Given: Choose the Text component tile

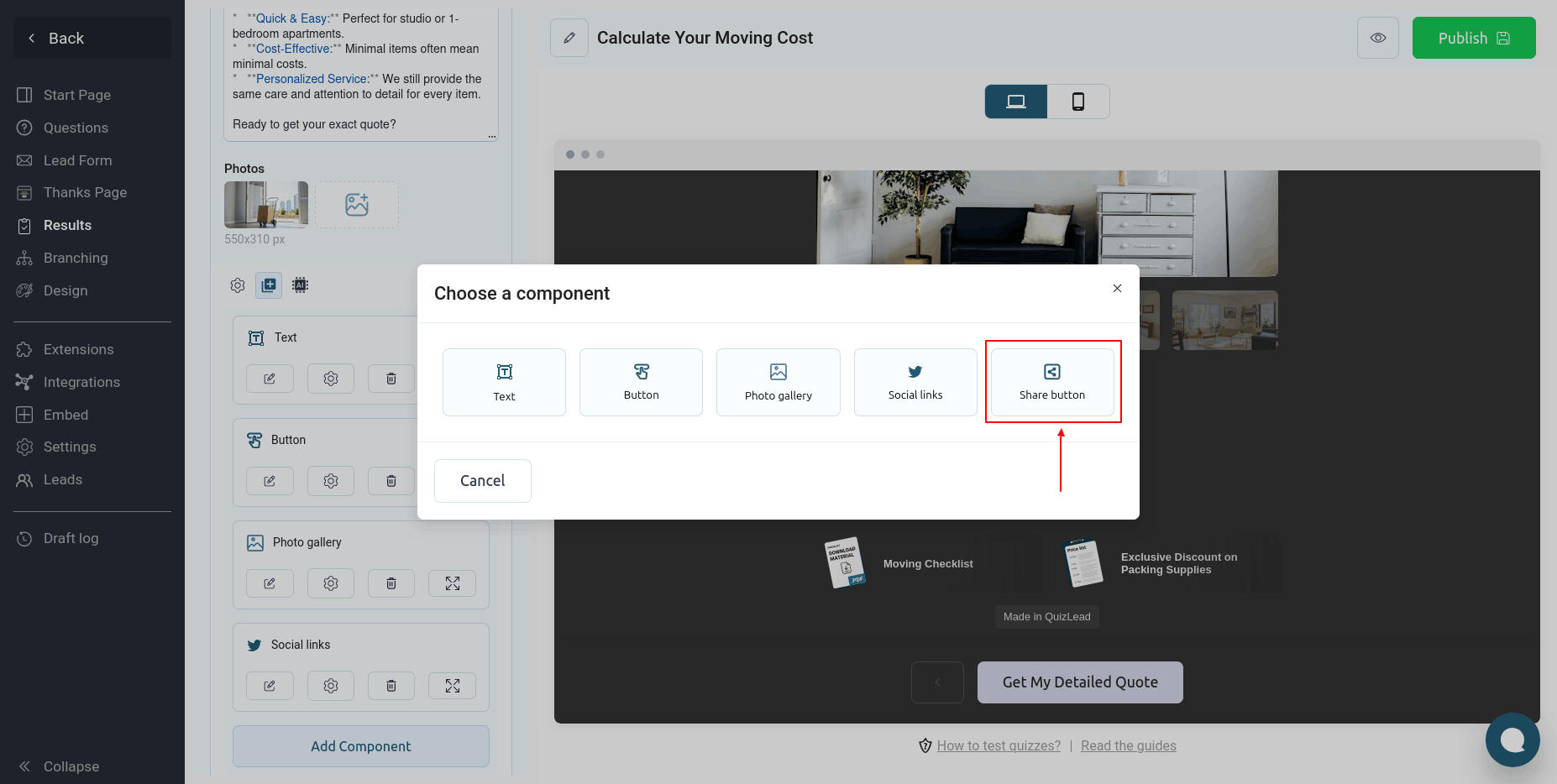Looking at the screenshot, I should point(504,382).
